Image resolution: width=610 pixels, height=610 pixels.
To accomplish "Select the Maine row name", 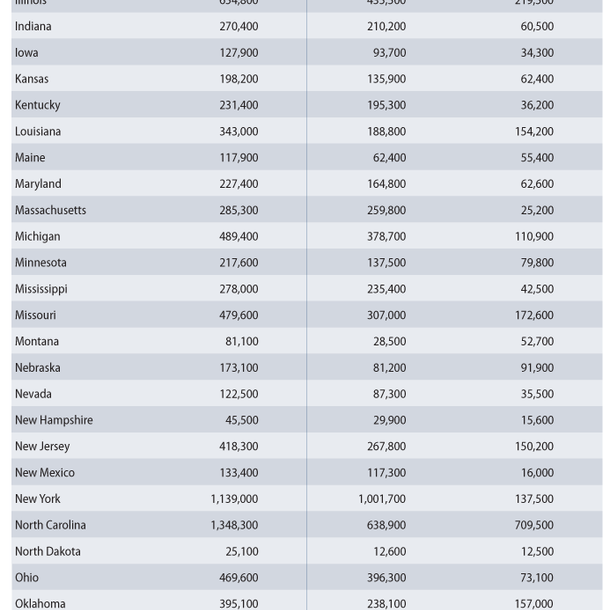I will 30,158.
